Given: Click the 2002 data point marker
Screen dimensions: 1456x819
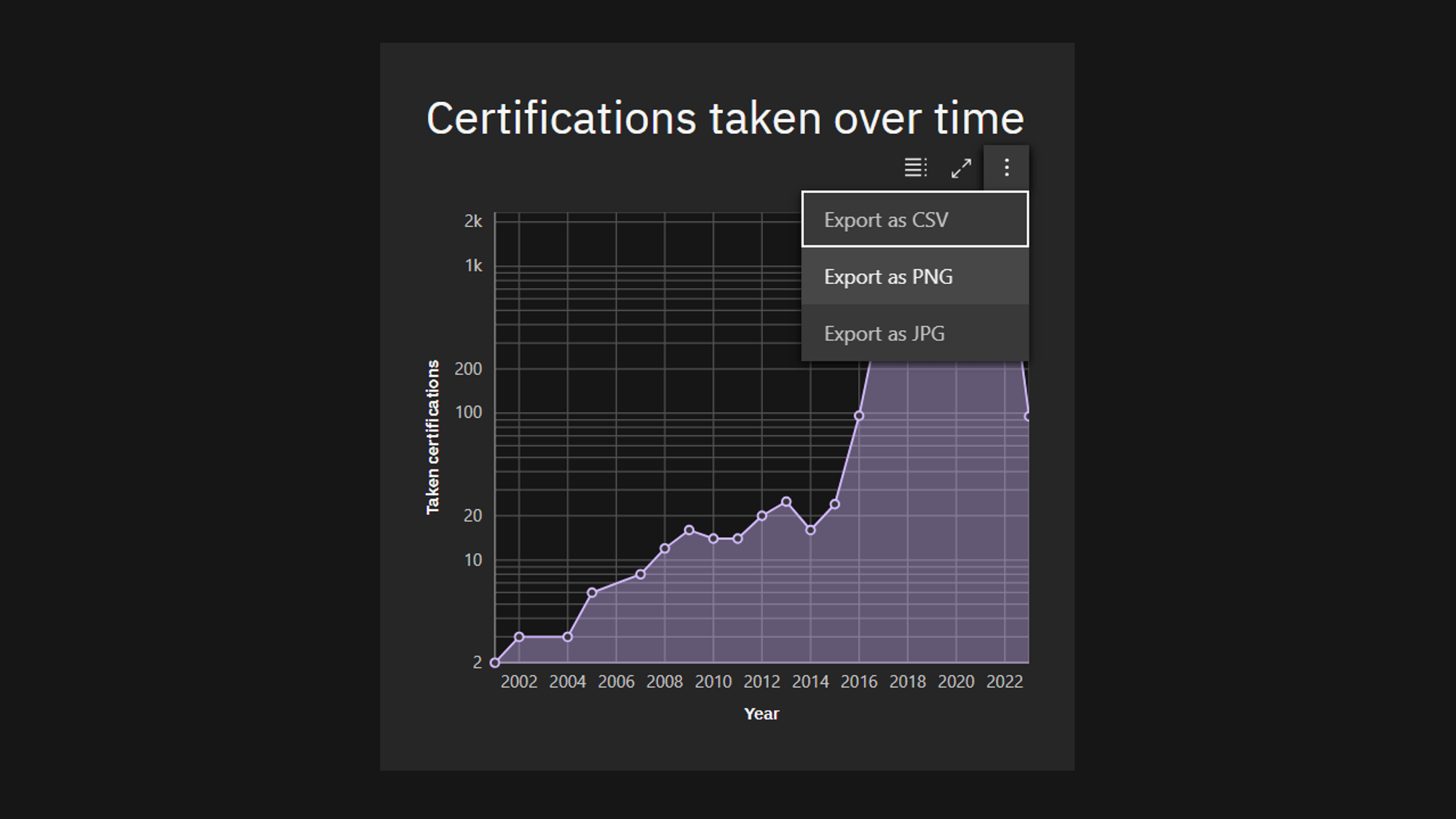Looking at the screenshot, I should coord(519,637).
